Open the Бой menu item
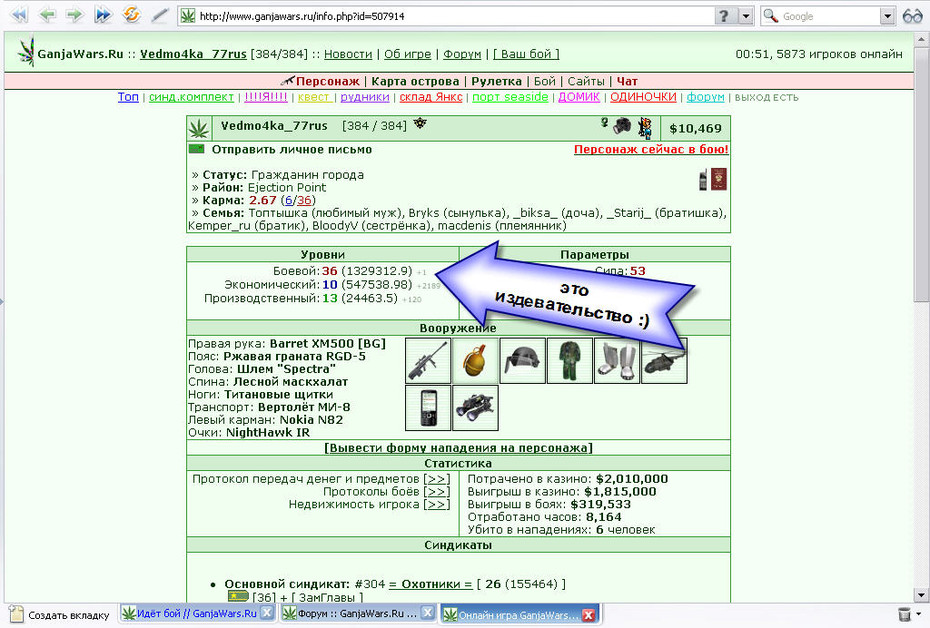930x628 pixels. 544,81
